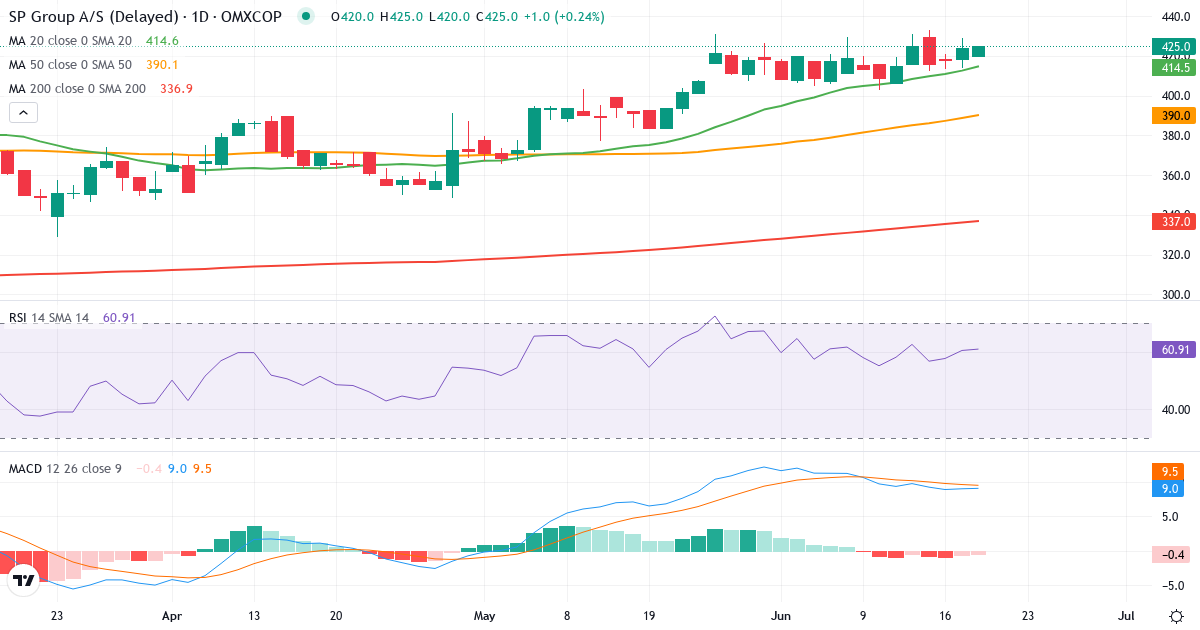Click the MA 20 value 414.6
Screen dimensions: 1200x630
tap(162, 41)
